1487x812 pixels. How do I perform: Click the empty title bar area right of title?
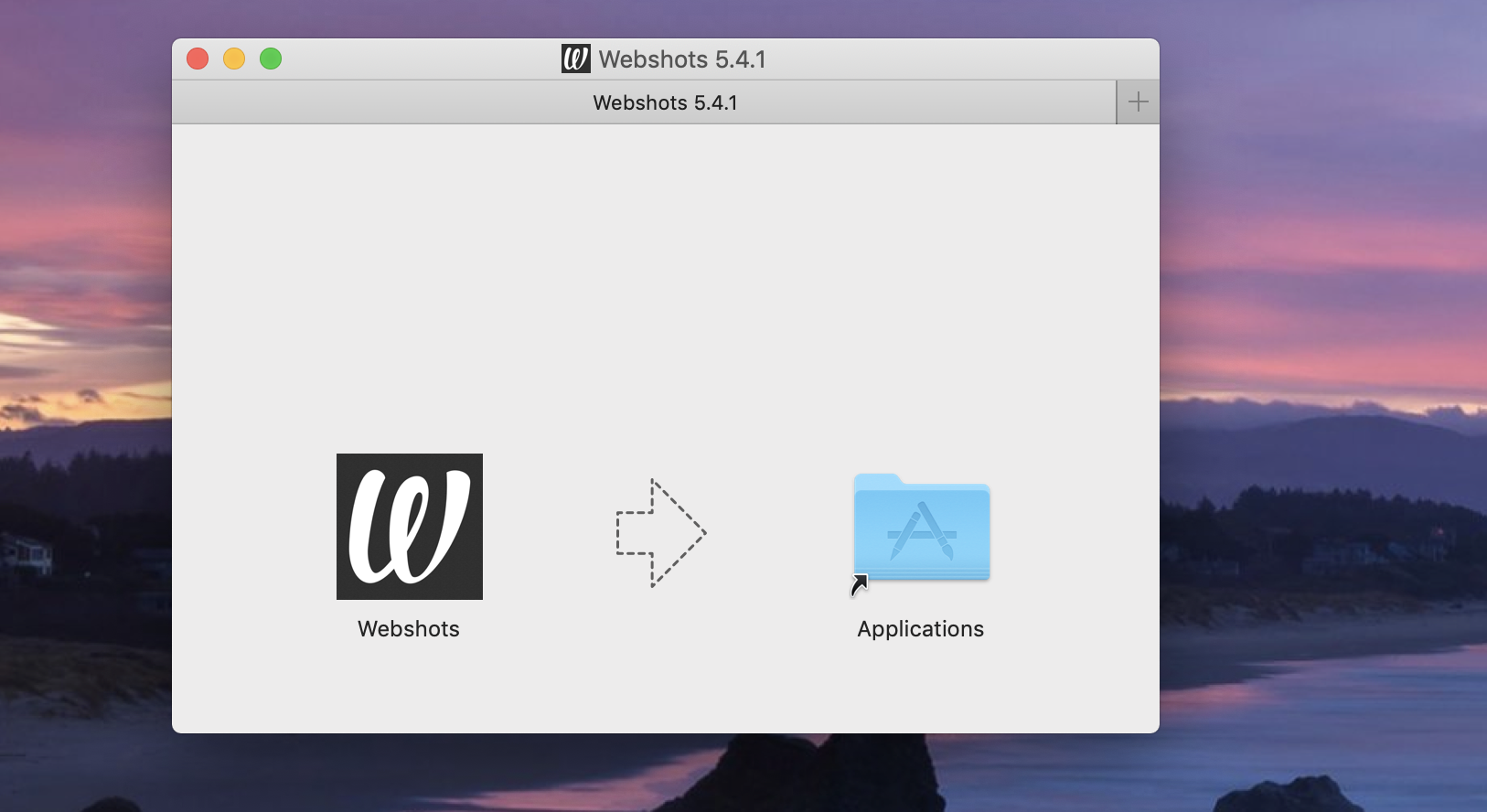coord(960,59)
